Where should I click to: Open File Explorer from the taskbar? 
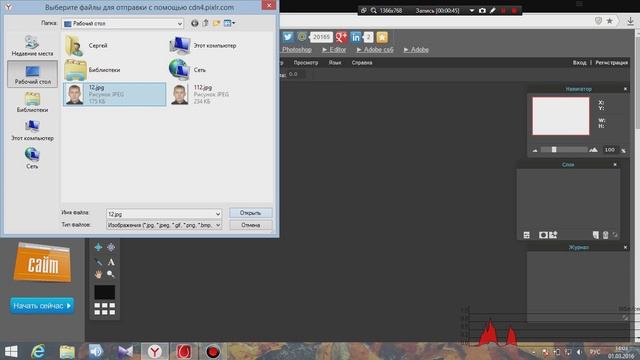tap(67, 351)
